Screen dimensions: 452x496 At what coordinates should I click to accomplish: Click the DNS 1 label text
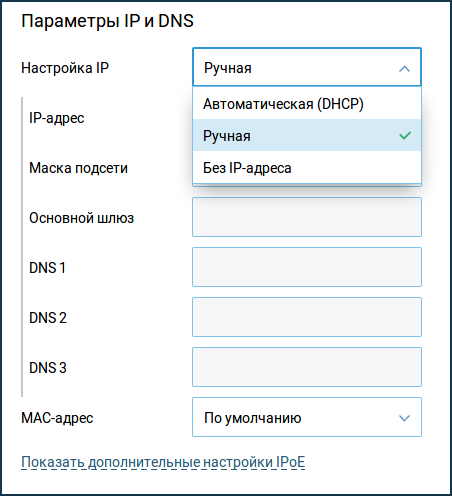(x=47, y=268)
